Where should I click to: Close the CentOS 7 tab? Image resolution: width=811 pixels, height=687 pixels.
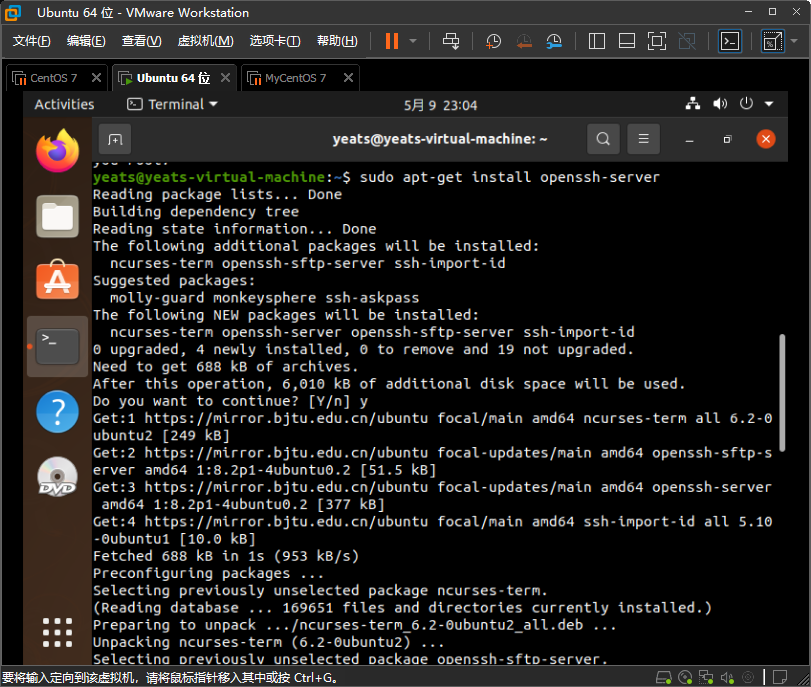(96, 78)
